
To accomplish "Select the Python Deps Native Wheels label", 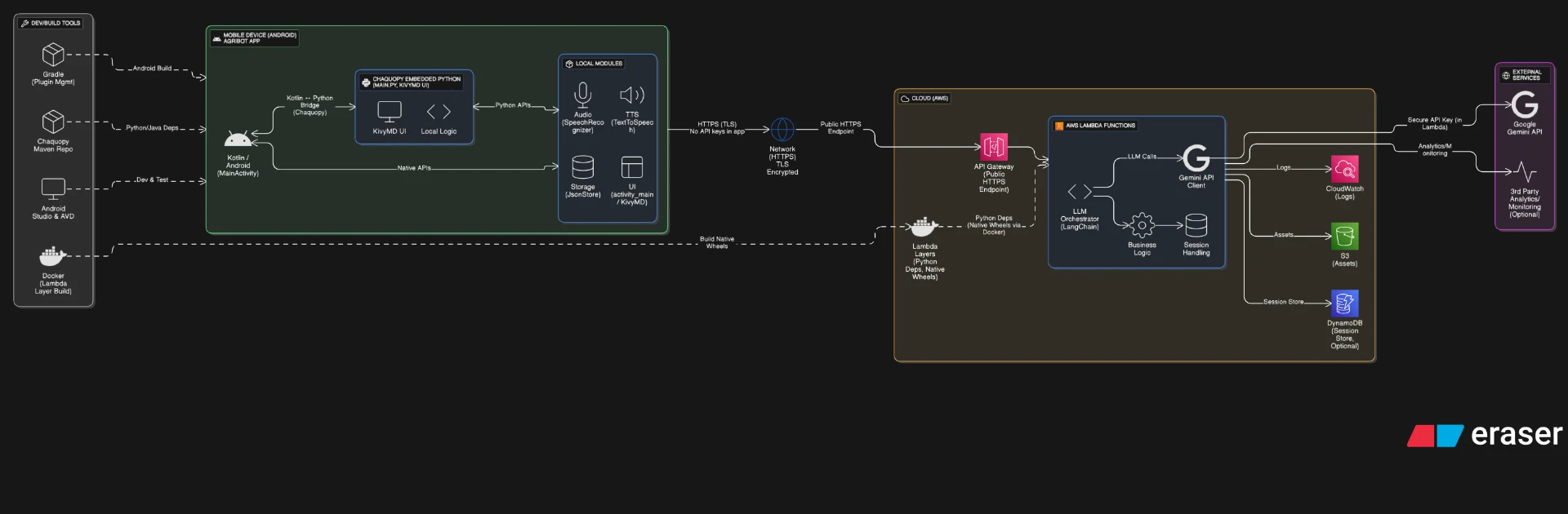I will 994,225.
